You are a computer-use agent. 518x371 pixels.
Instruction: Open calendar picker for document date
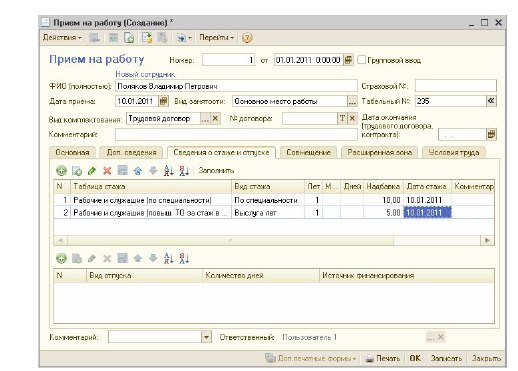pos(348,60)
